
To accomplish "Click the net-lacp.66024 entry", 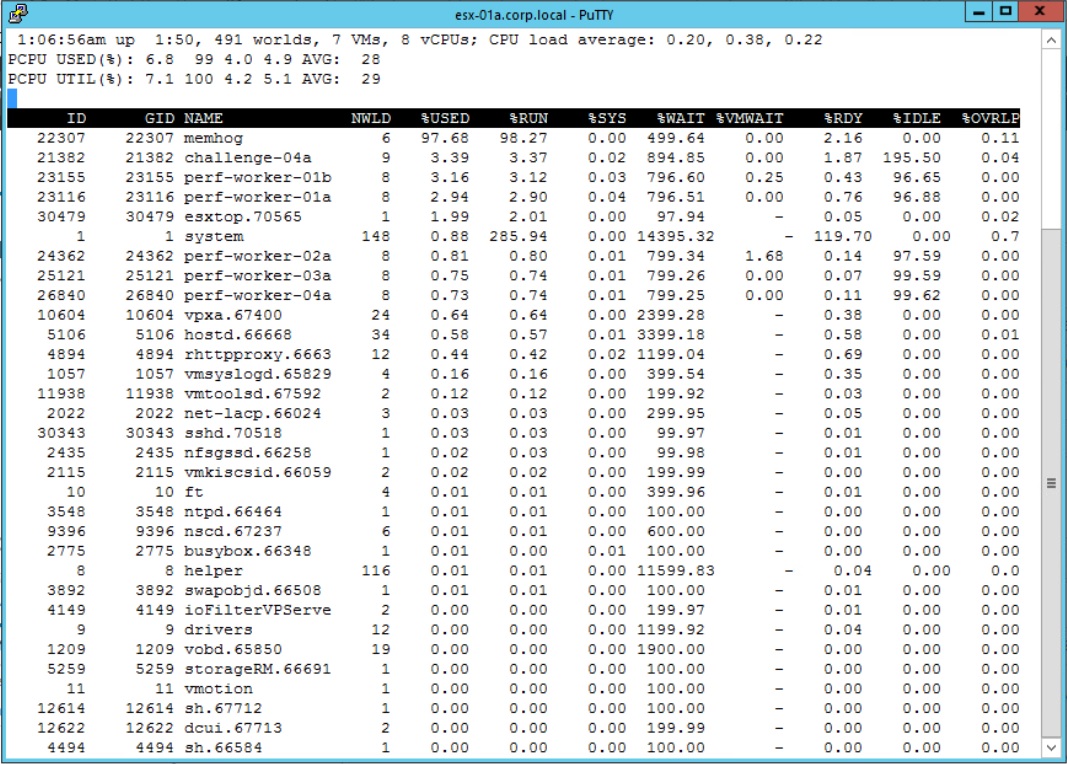I will tap(252, 414).
